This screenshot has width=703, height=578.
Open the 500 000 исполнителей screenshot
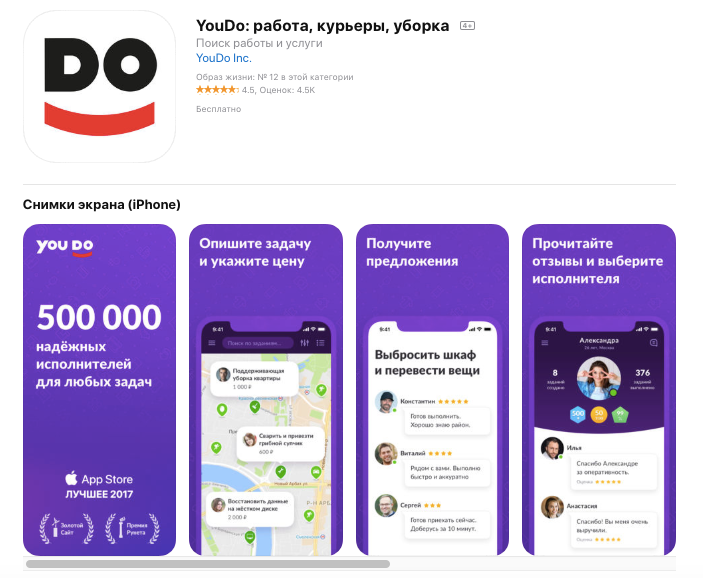click(100, 390)
